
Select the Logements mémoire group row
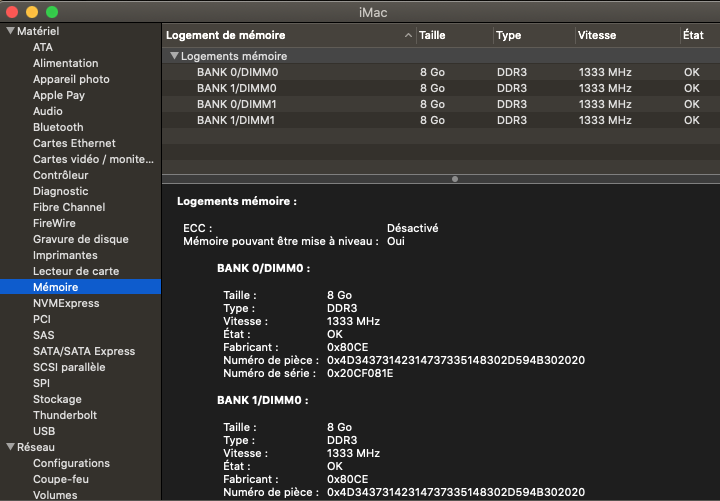[x=441, y=56]
